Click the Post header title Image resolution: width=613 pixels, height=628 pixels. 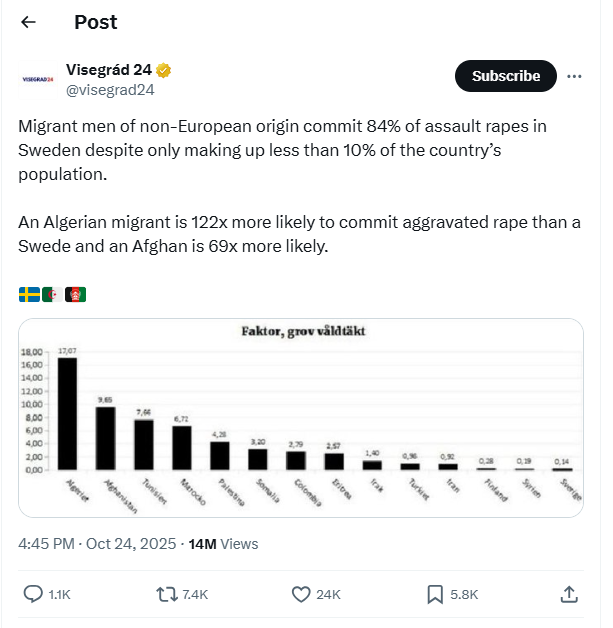(x=95, y=22)
